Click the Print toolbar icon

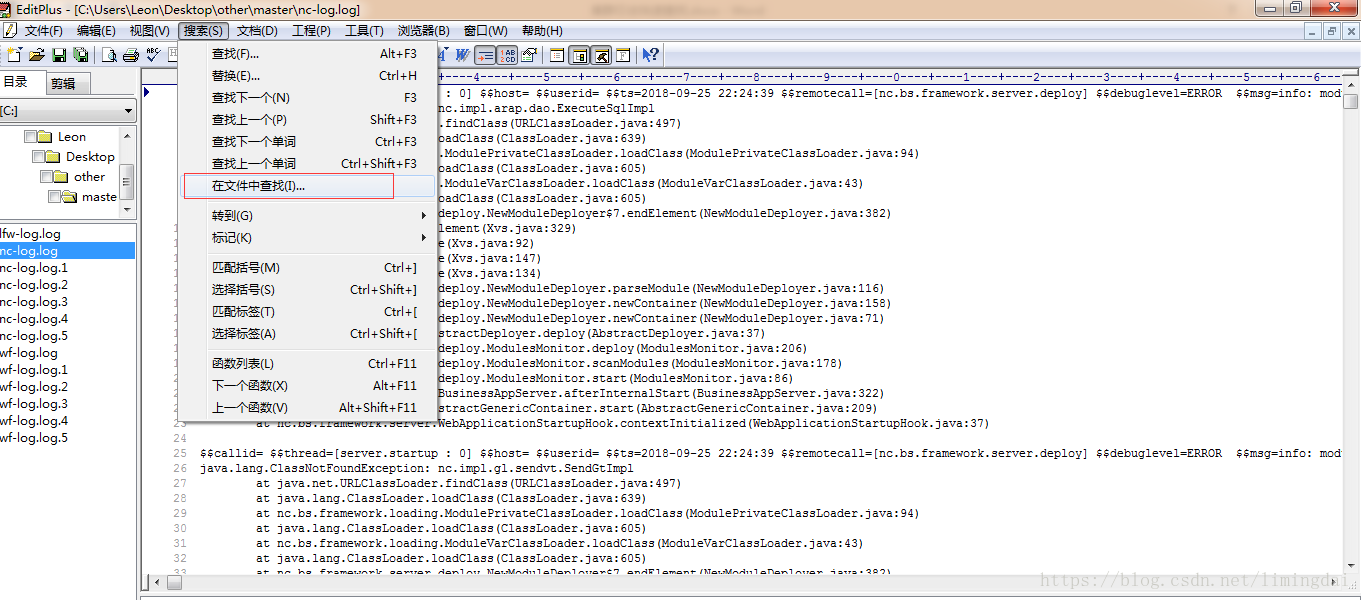coord(131,55)
